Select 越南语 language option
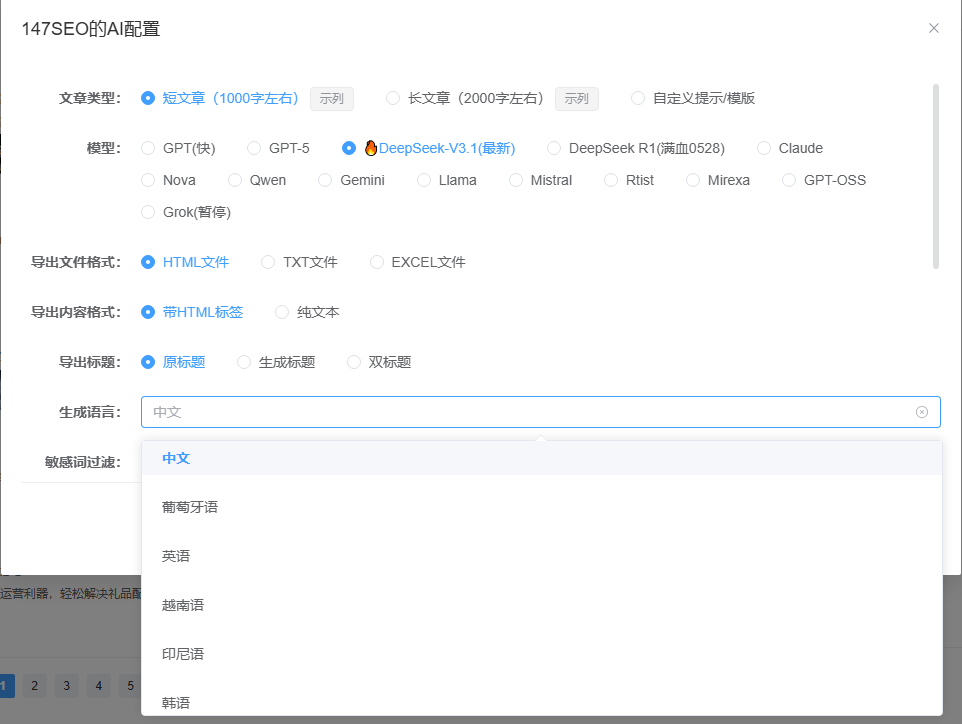The height and width of the screenshot is (724, 962). 181,604
